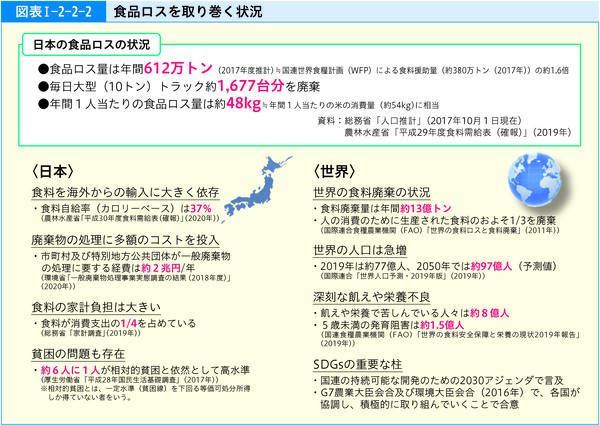The height and width of the screenshot is (425, 600).
Task: Click the footnote starting ※相対的貧困とは
Action: click(x=146, y=393)
